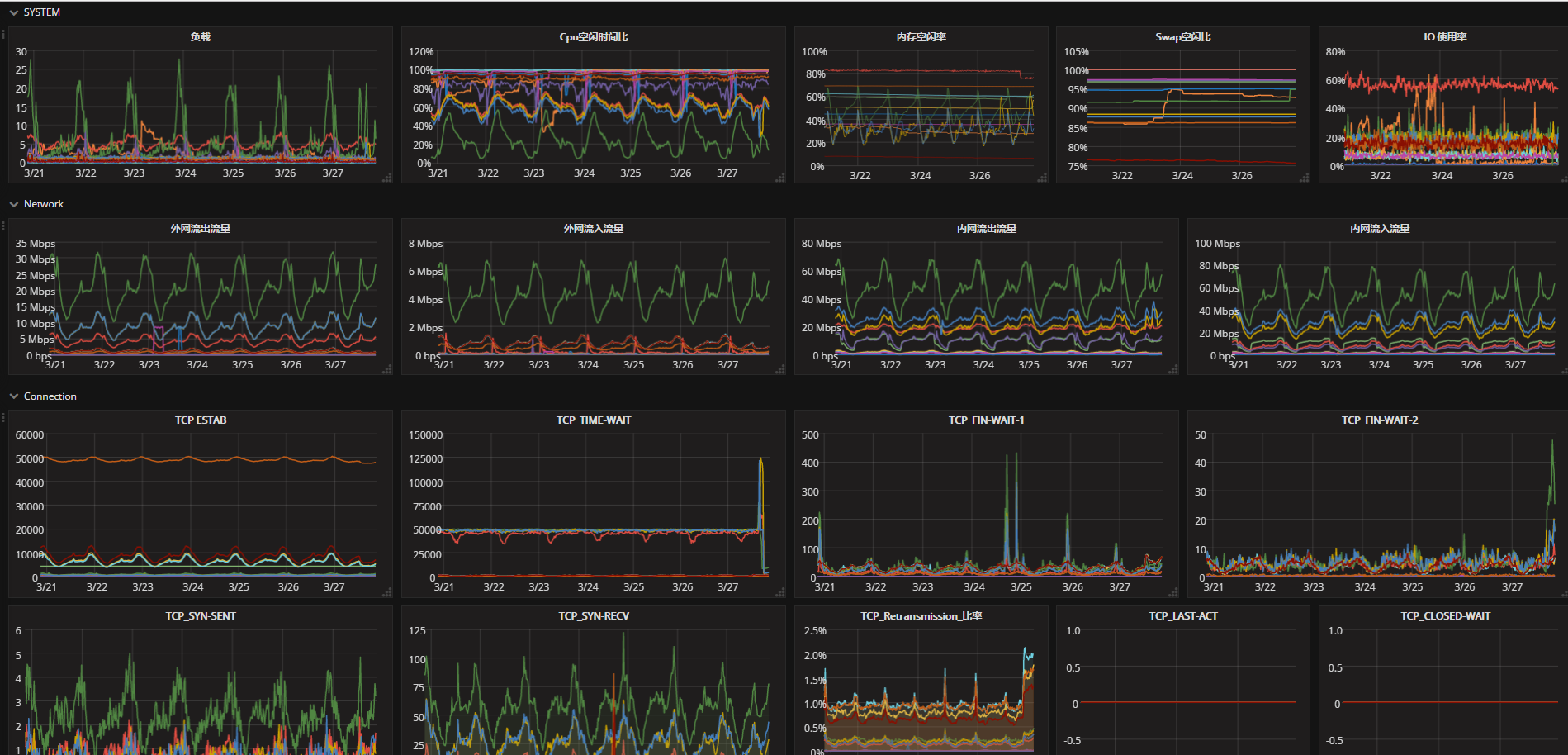Click the TCP_FIN-WAIT-2 panel title
The width and height of the screenshot is (1568, 755).
coord(1380,420)
